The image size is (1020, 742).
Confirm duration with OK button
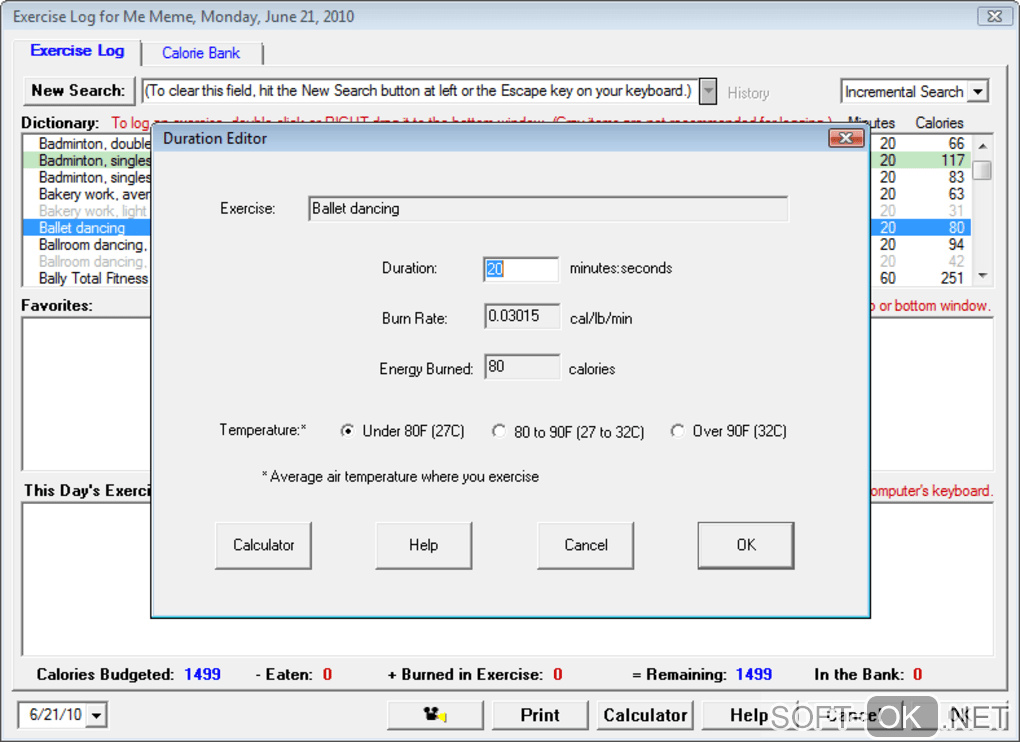[x=746, y=545]
